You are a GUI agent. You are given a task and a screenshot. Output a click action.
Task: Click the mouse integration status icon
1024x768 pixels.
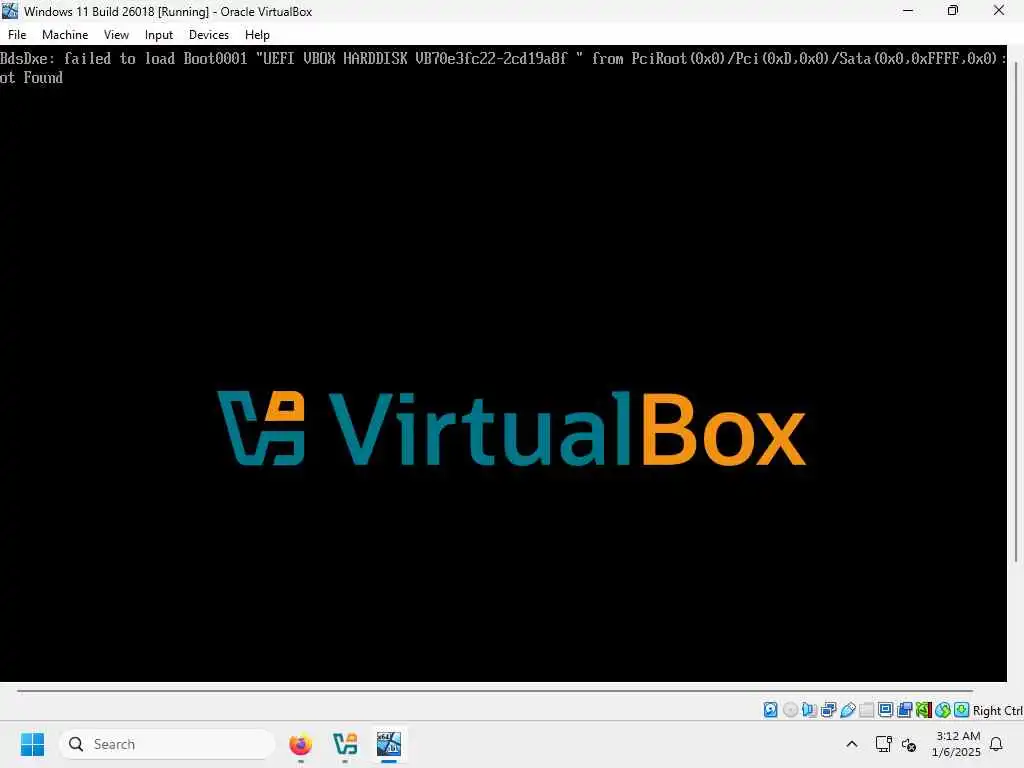pos(942,710)
